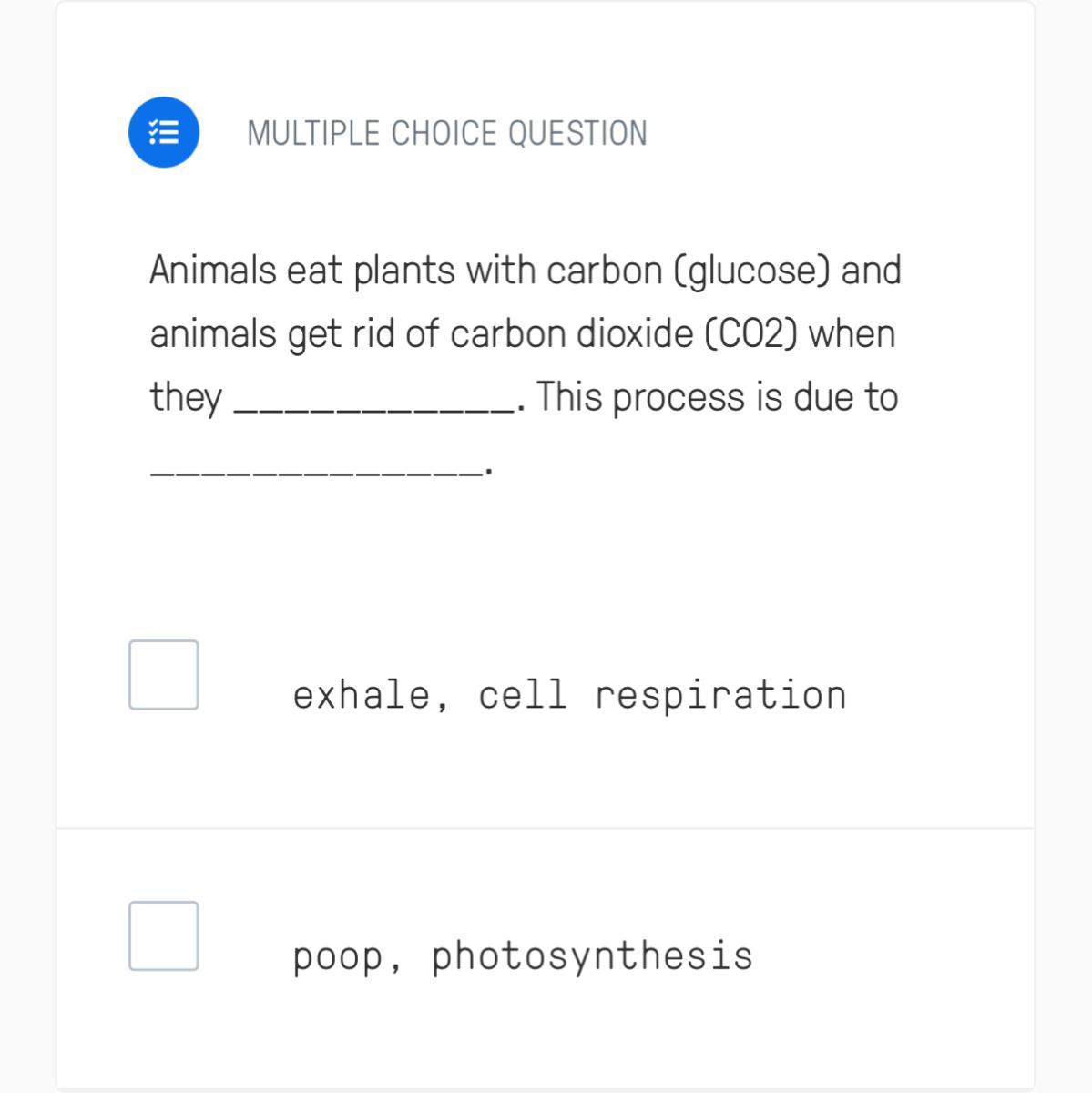Click the words "carbon dioxide" in question
Screen dimensions: 1092x1093
(x=571, y=334)
